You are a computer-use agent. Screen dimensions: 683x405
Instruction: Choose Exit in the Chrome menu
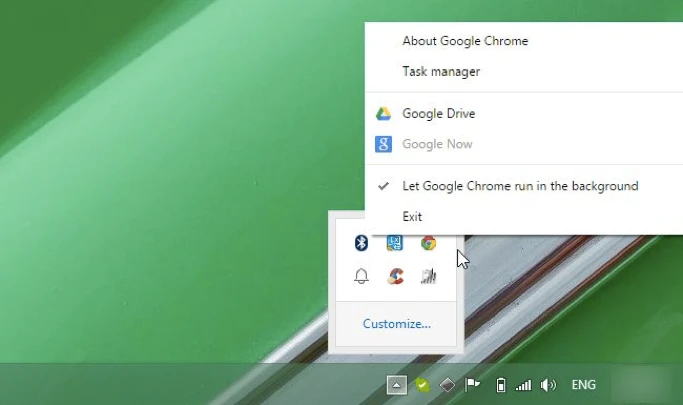click(x=412, y=216)
